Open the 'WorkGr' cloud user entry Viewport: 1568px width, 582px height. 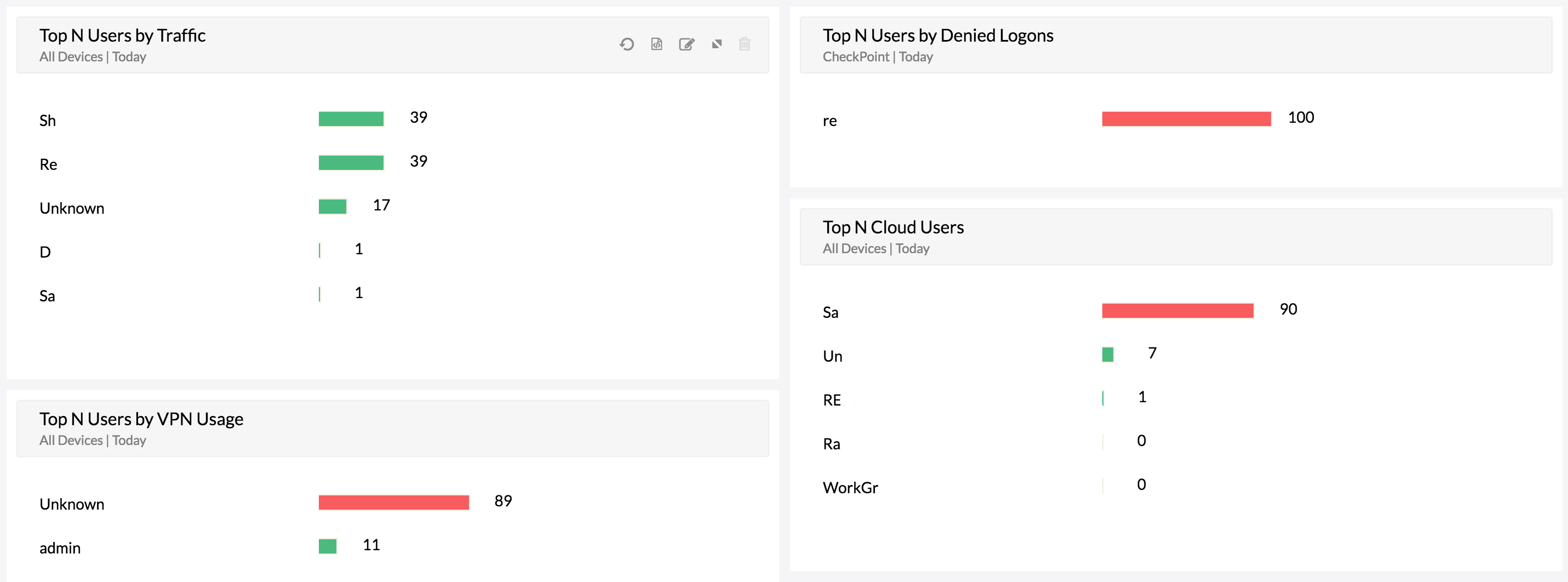[x=850, y=487]
